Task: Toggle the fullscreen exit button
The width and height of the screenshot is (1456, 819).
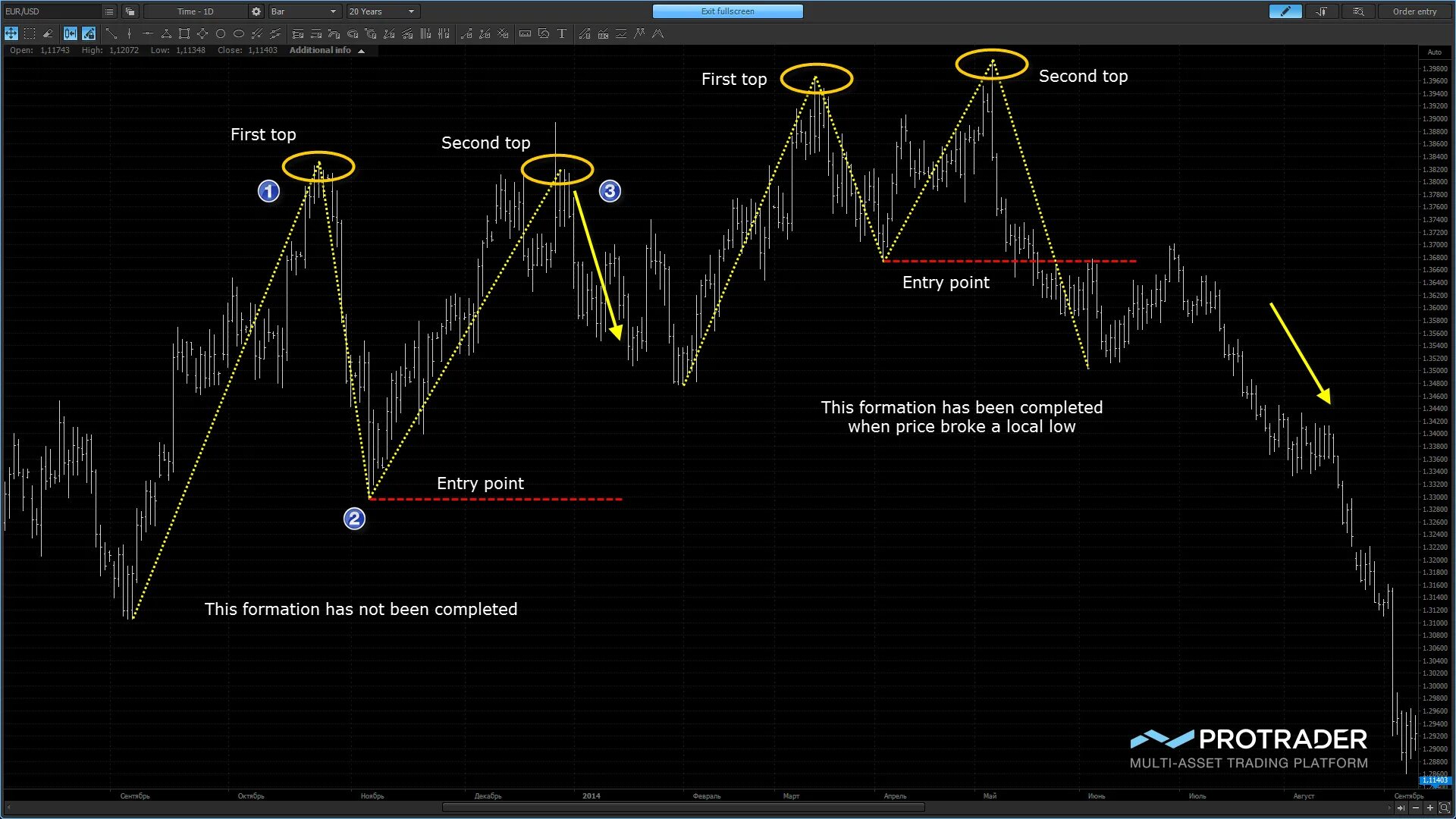Action: pos(728,10)
